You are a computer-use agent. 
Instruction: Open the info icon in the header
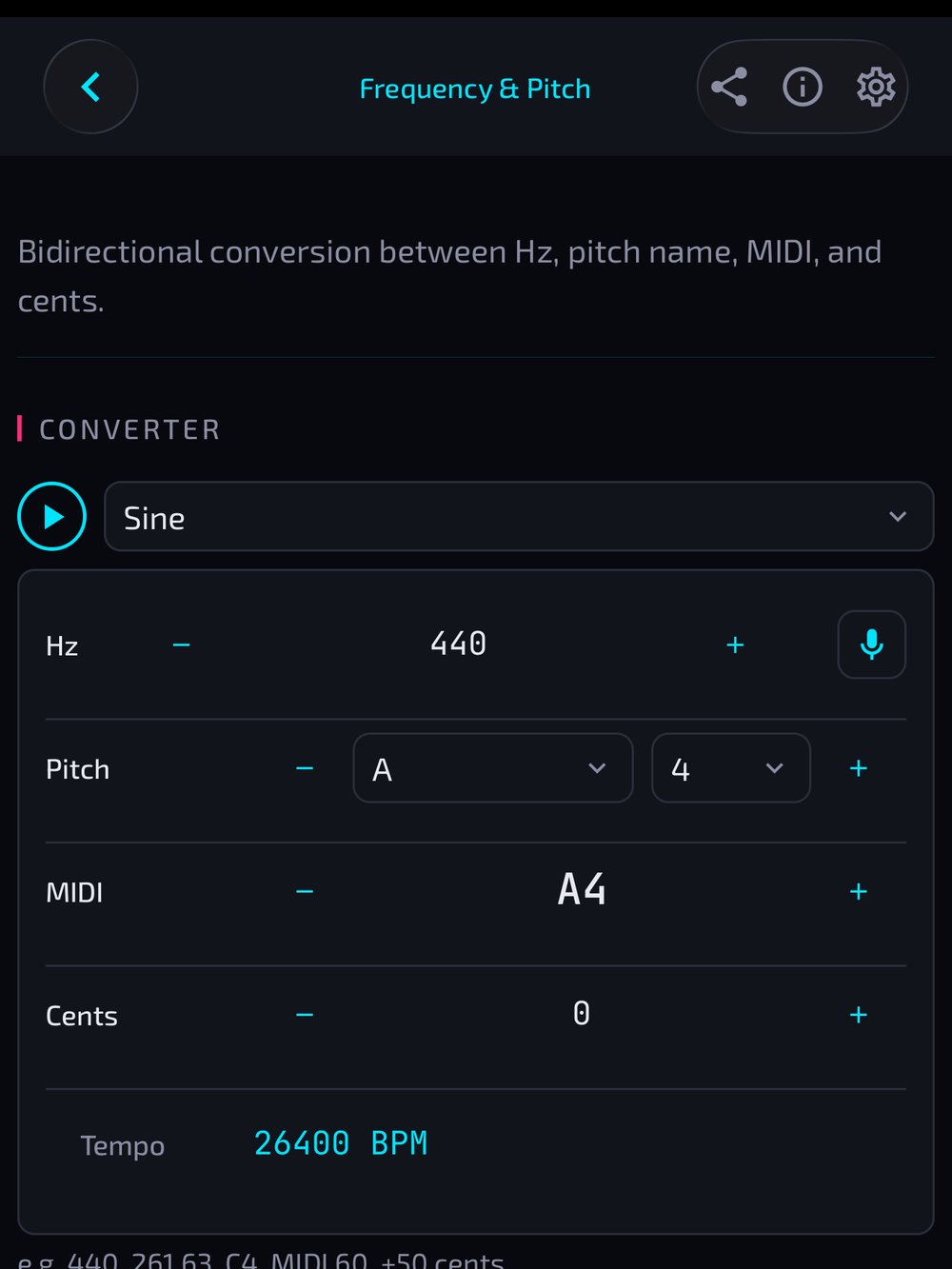[803, 87]
